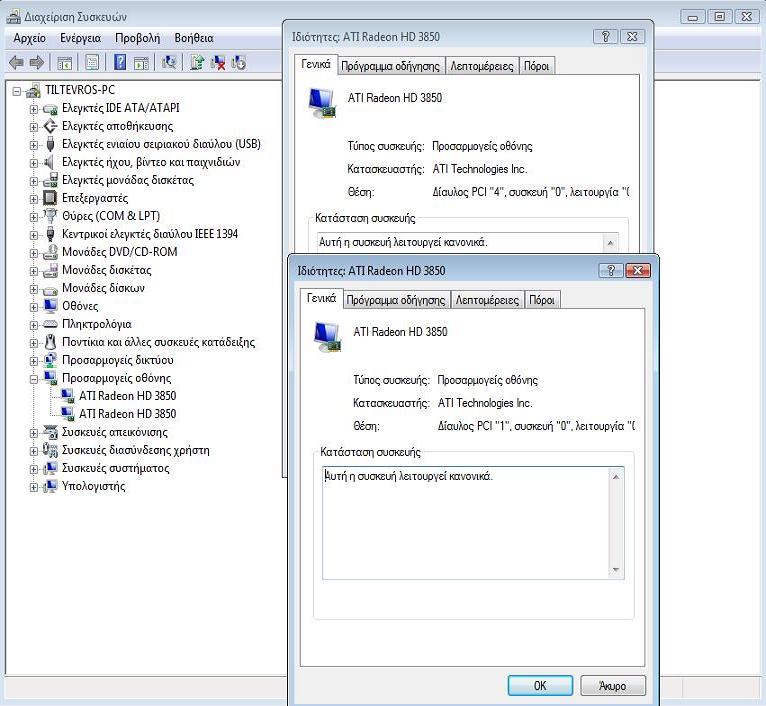Click the sound controllers speaker icon
766x706 pixels.
click(x=49, y=162)
